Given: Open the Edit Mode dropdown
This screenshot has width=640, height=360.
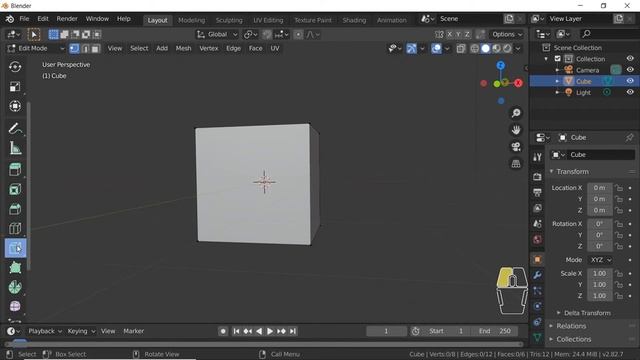Looking at the screenshot, I should coord(36,49).
